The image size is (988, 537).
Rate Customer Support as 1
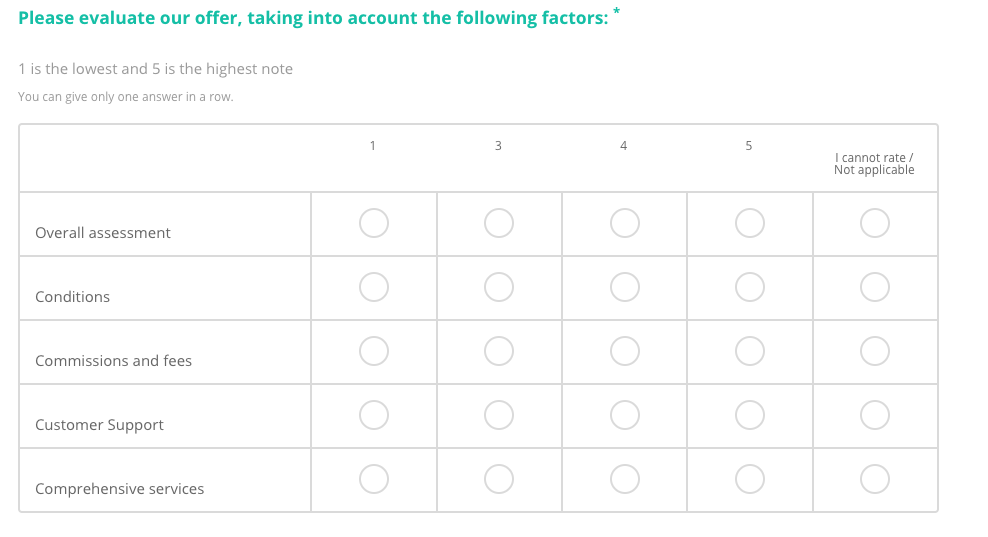(x=374, y=415)
